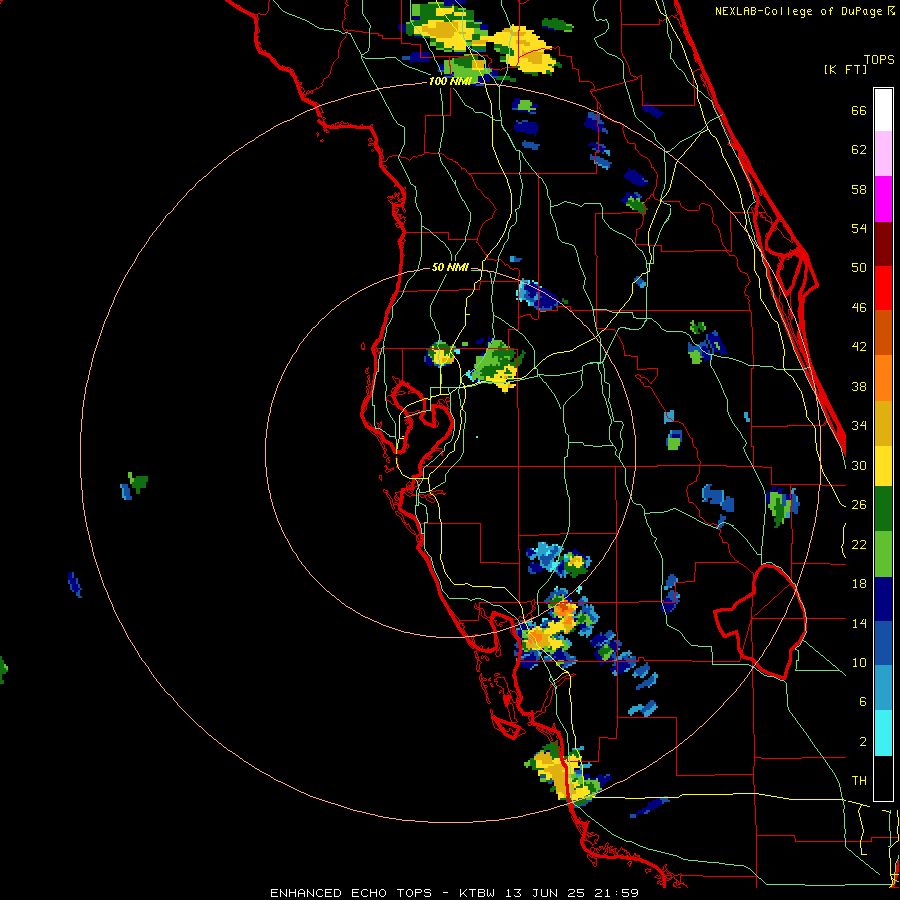Select the 50 NMI range ring label
The width and height of the screenshot is (900, 900).
click(450, 267)
